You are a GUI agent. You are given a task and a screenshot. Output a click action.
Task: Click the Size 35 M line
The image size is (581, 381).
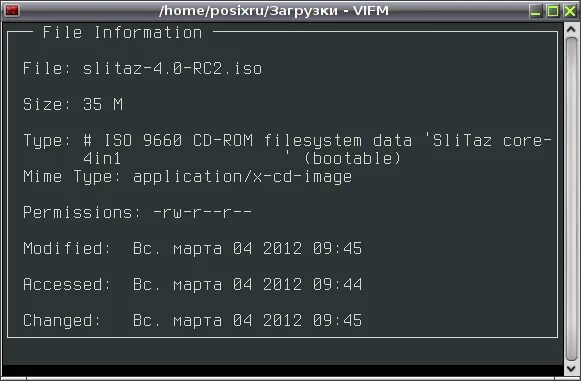[x=73, y=104]
